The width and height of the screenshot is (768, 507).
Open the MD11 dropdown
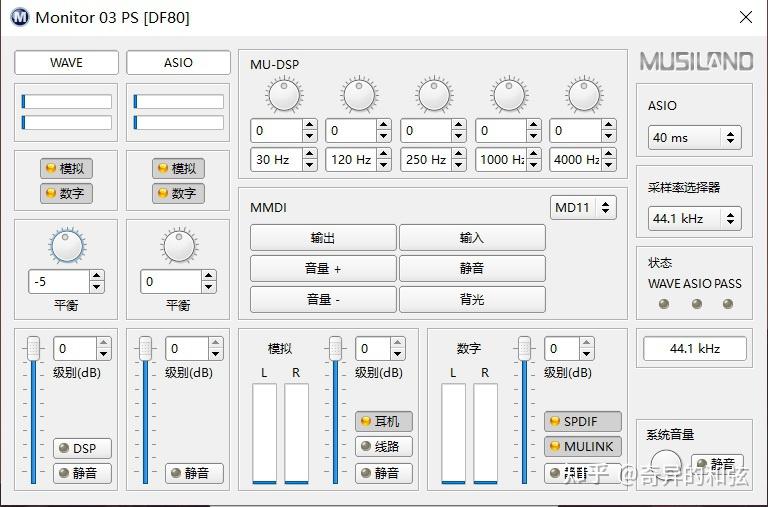click(x=584, y=208)
